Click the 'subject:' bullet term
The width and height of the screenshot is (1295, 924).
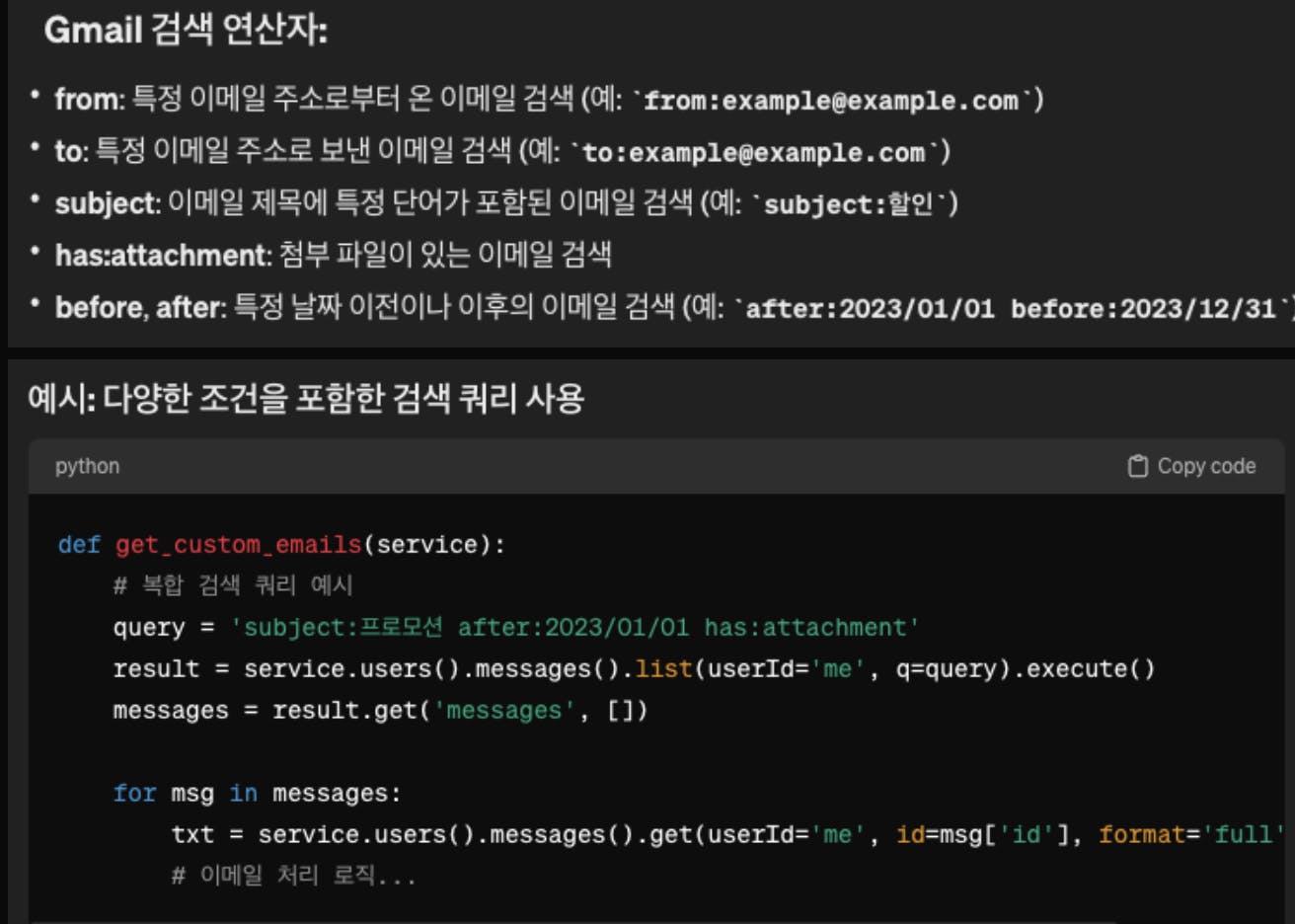(108, 203)
